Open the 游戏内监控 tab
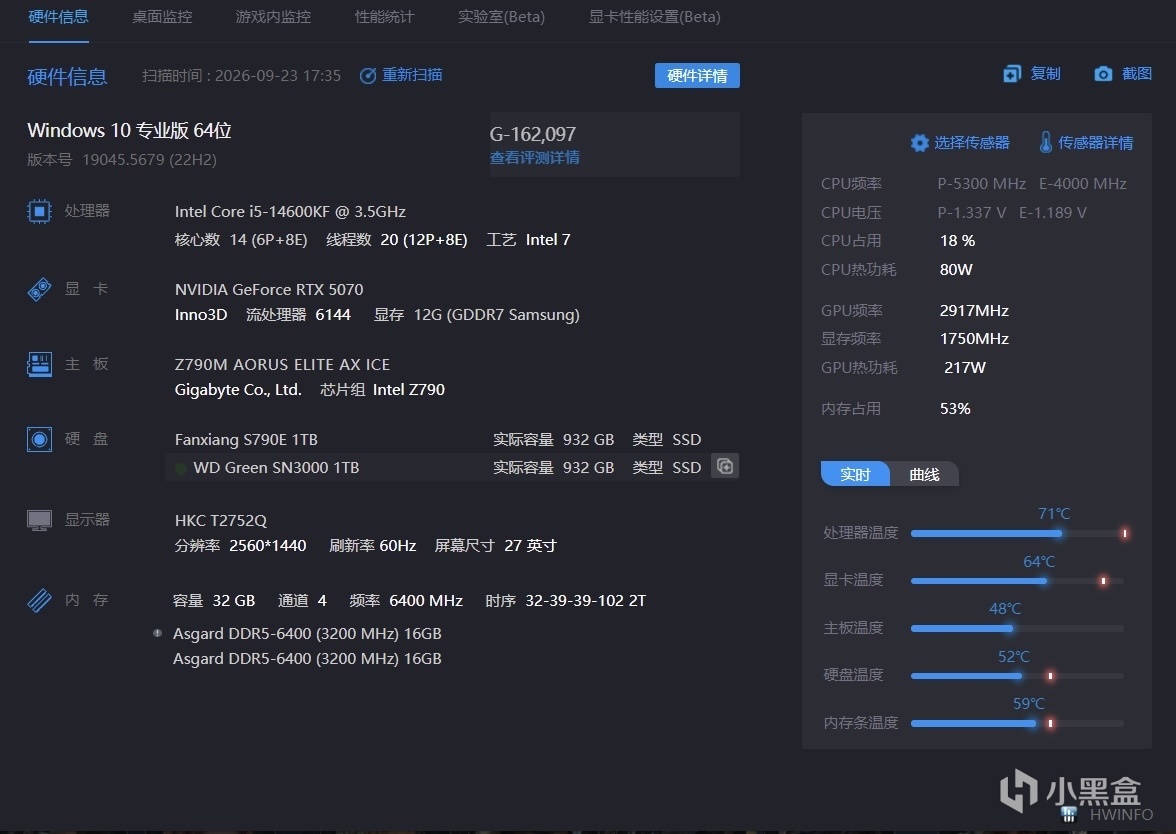1176x834 pixels. point(273,16)
